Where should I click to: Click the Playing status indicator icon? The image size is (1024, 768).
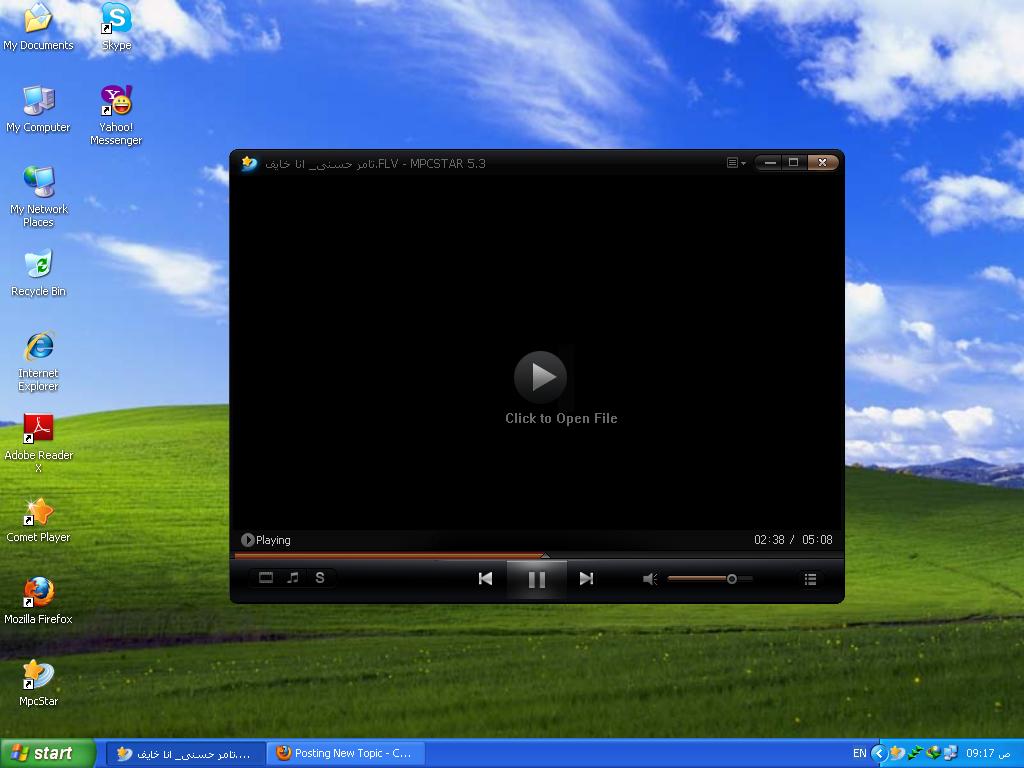pyautogui.click(x=248, y=540)
